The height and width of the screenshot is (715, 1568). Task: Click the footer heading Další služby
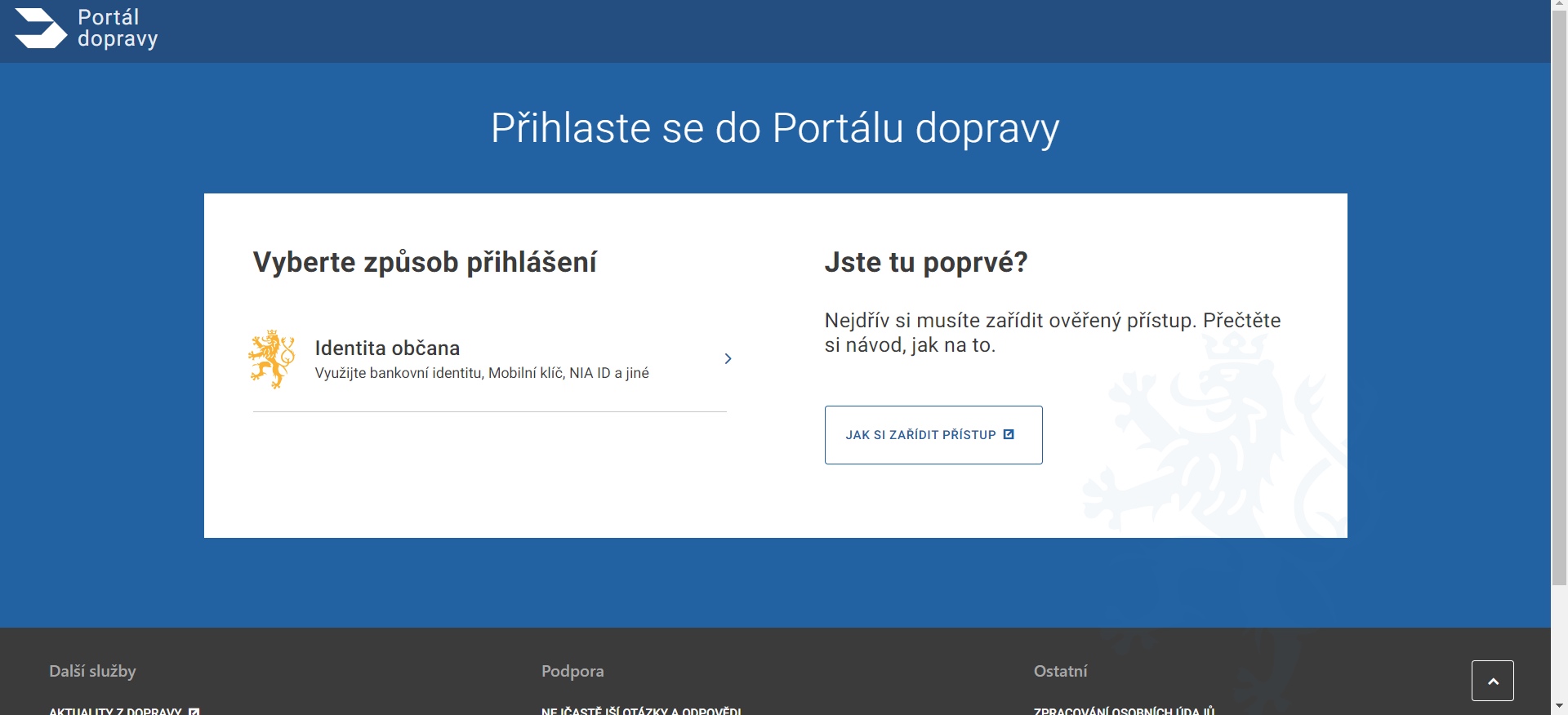92,671
